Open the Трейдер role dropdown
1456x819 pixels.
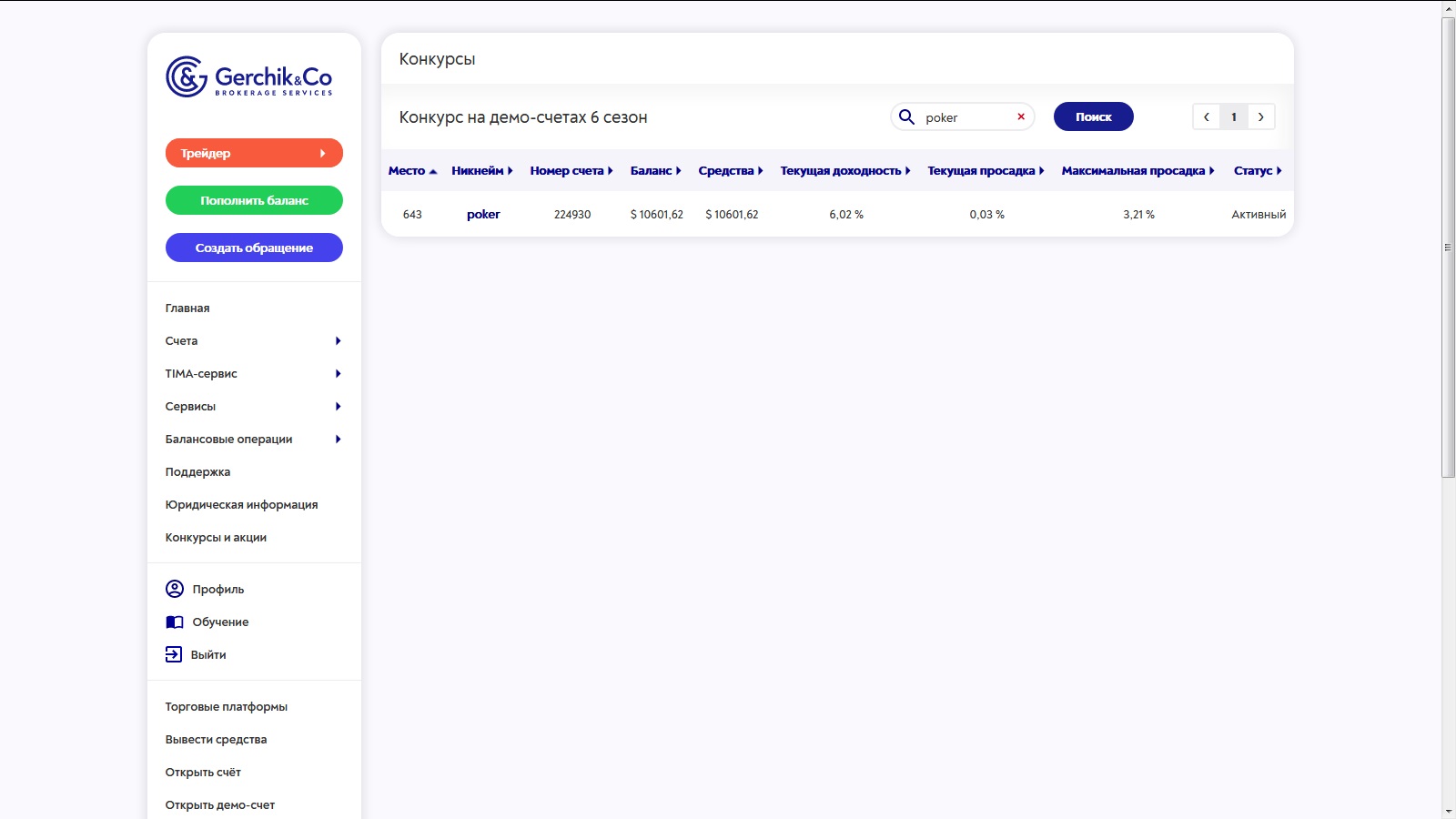254,153
